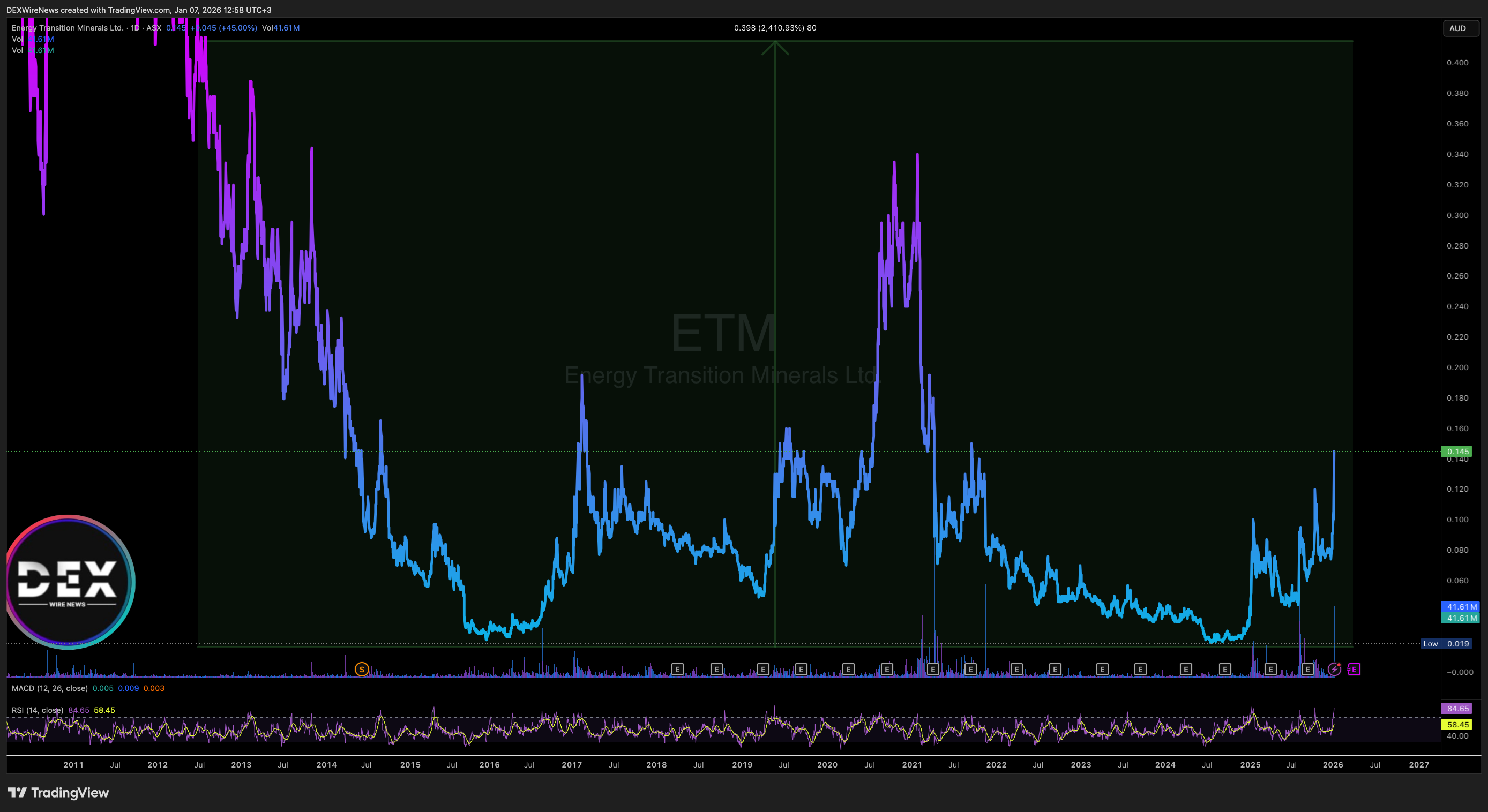1488x812 pixels.
Task: Click the magenta upcoming earnings E icon
Action: click(1354, 670)
